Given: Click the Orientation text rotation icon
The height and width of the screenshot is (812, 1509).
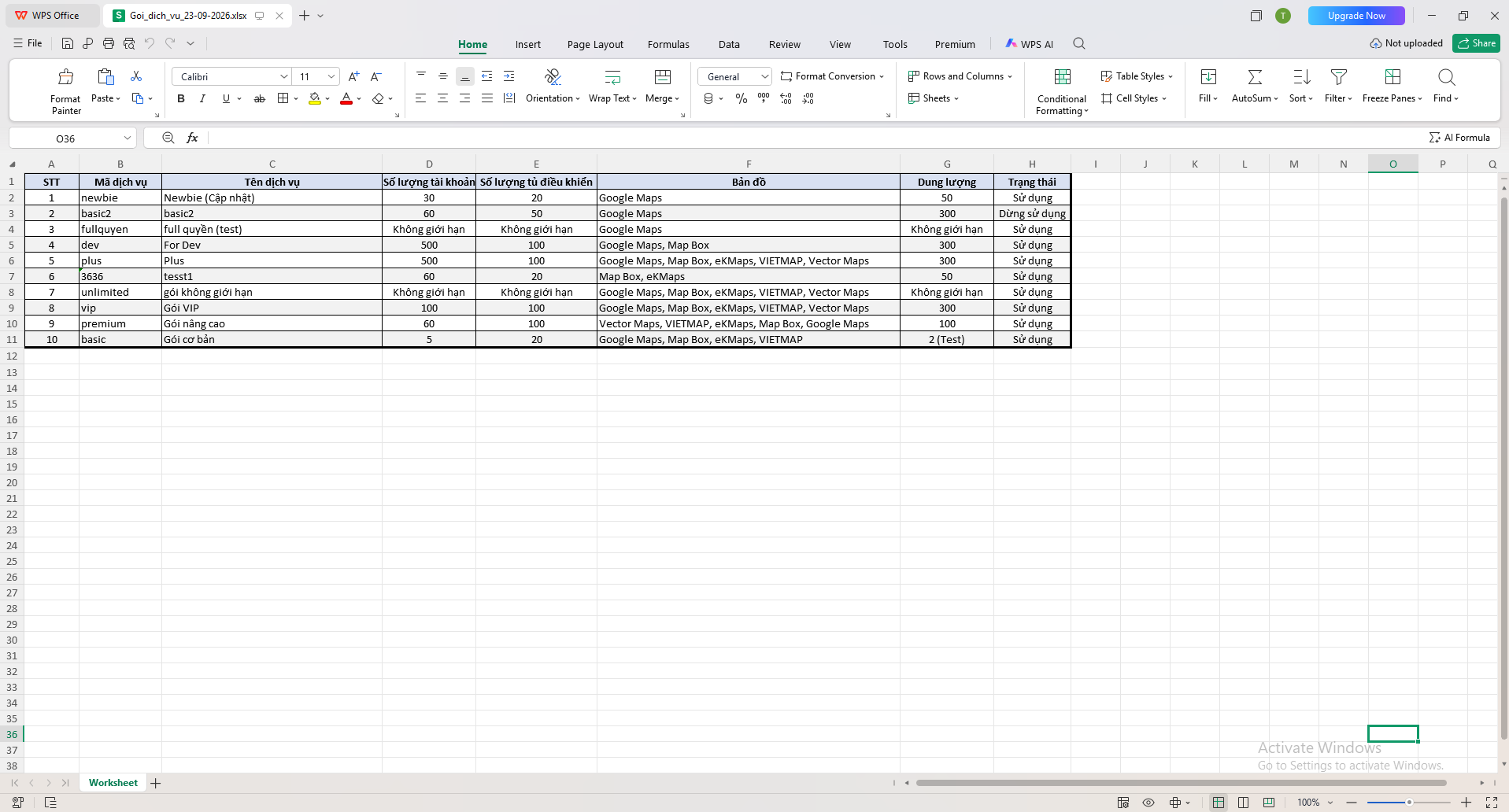Looking at the screenshot, I should (553, 77).
